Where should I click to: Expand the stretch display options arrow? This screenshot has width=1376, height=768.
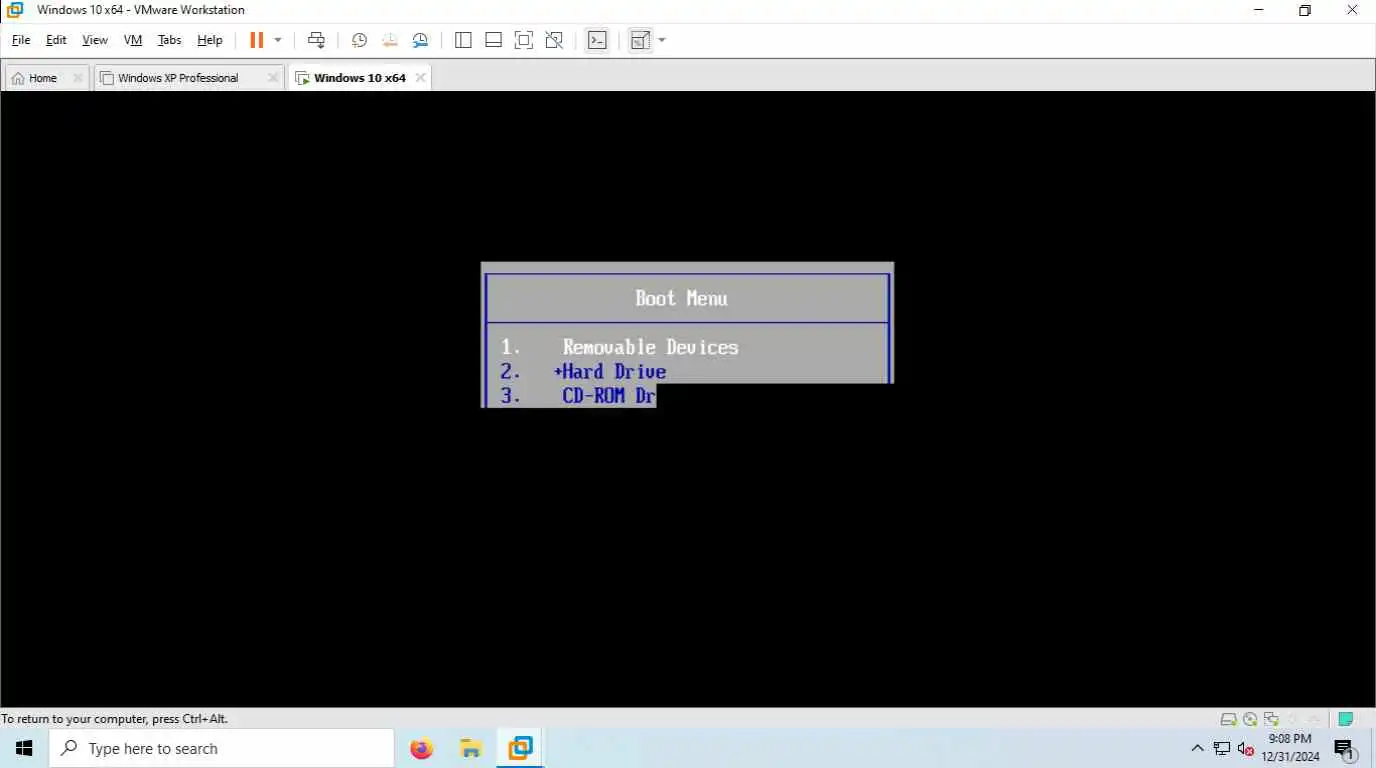[662, 40]
